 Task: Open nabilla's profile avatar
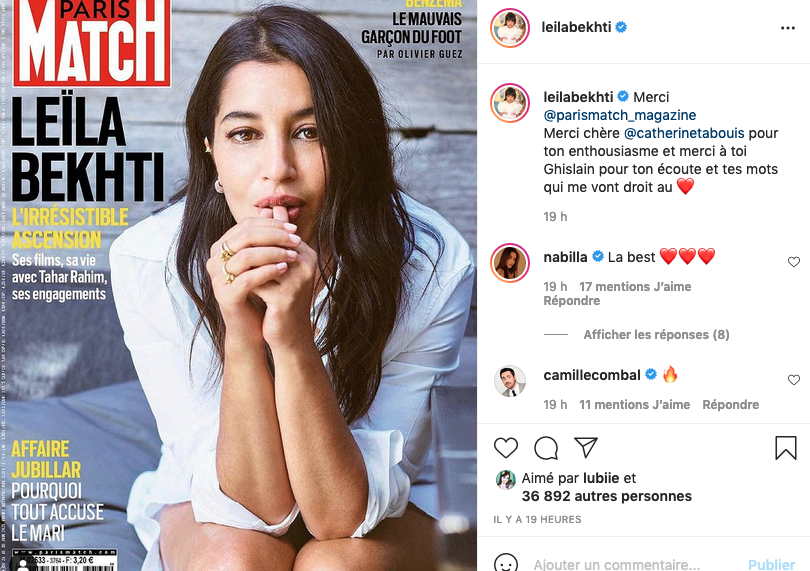510,263
